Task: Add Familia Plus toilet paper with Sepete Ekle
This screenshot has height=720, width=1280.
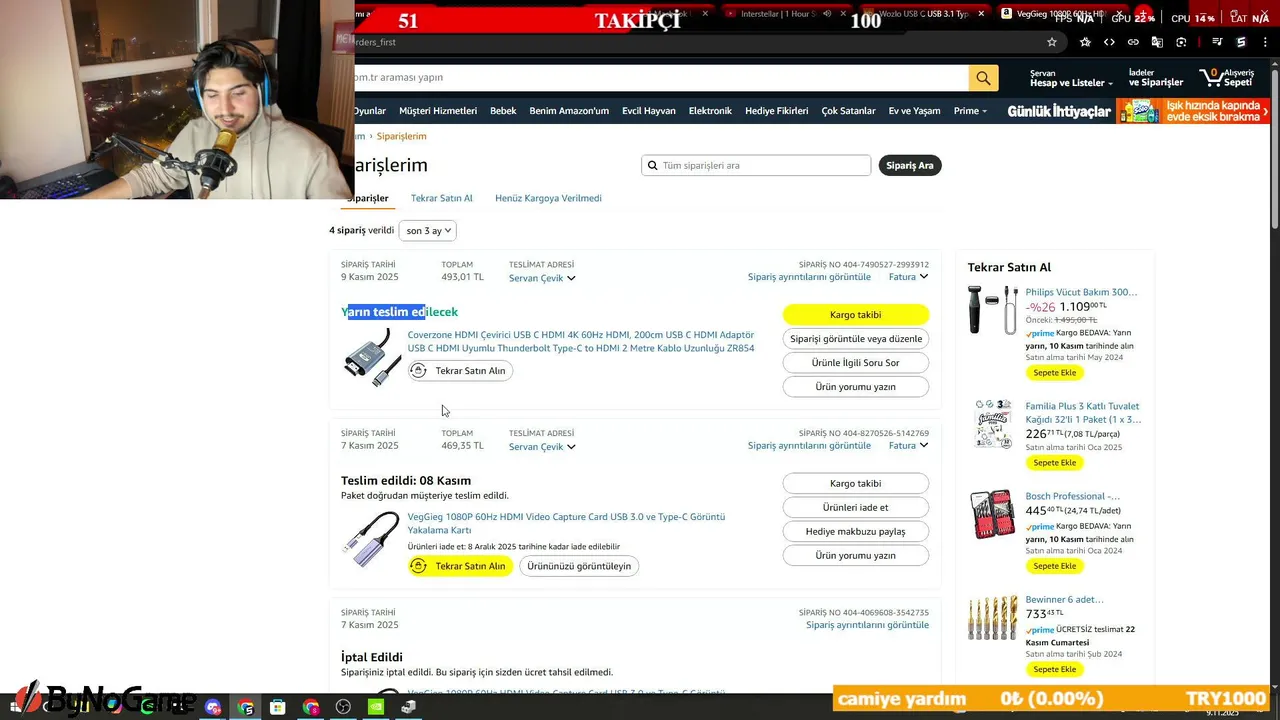Action: pyautogui.click(x=1055, y=463)
